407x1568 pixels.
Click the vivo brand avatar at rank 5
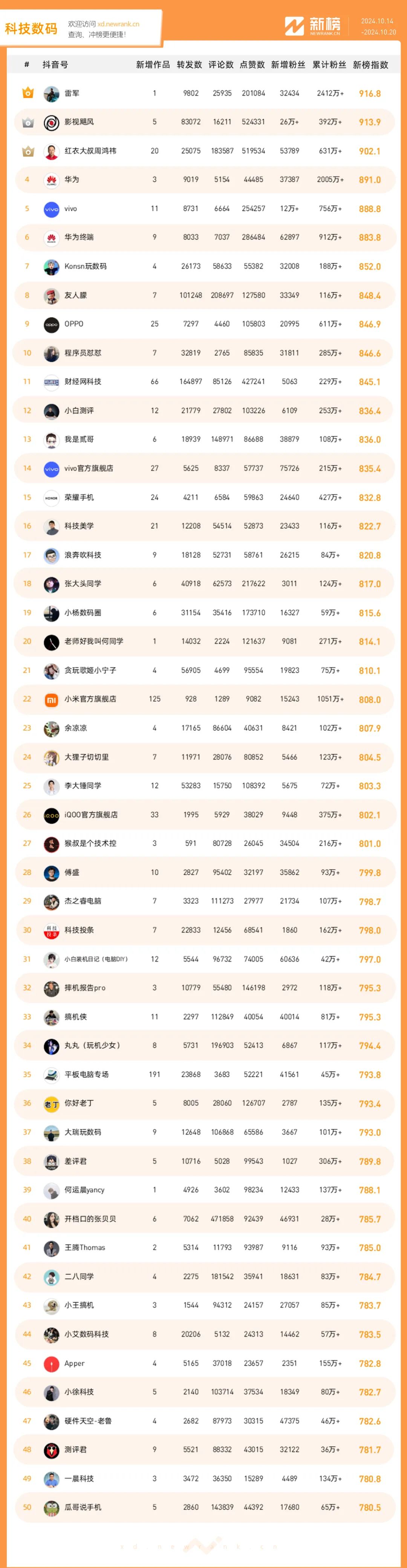[x=51, y=209]
